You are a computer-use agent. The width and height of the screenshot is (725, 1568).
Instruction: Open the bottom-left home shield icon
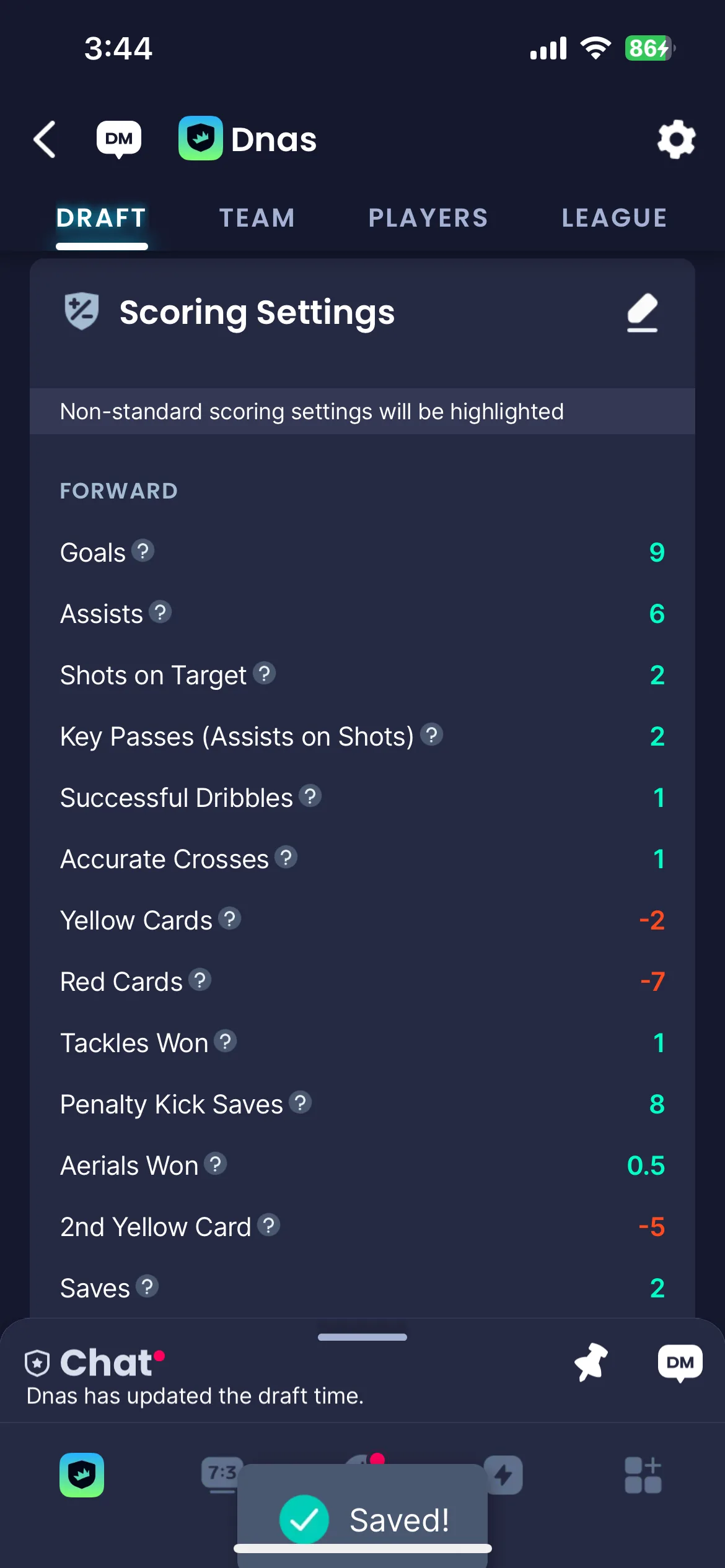tap(82, 1475)
